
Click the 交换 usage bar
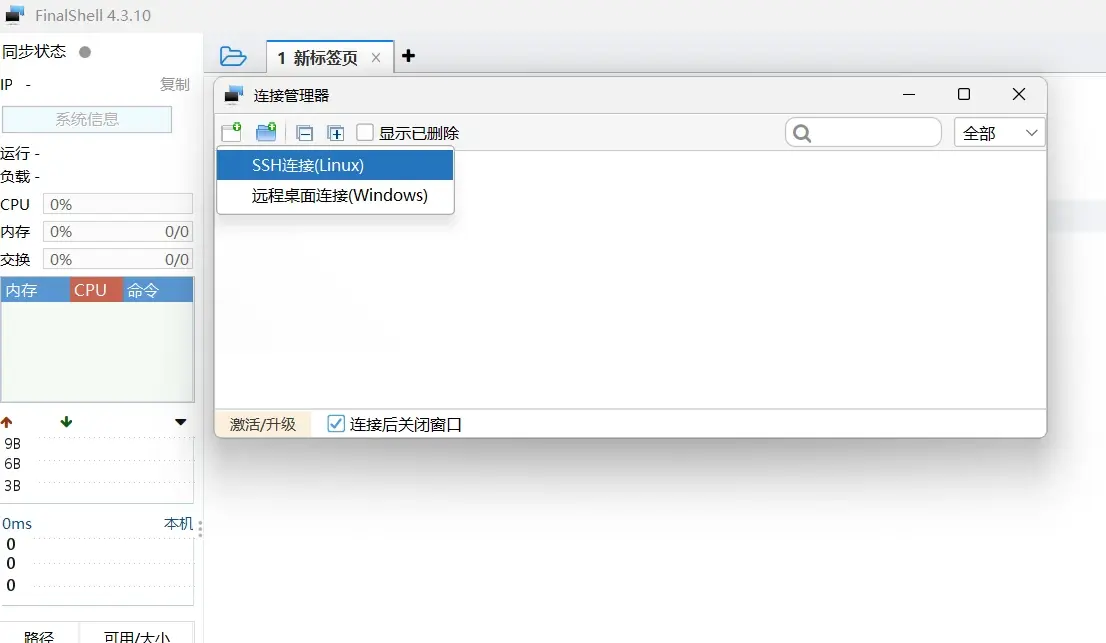118,259
